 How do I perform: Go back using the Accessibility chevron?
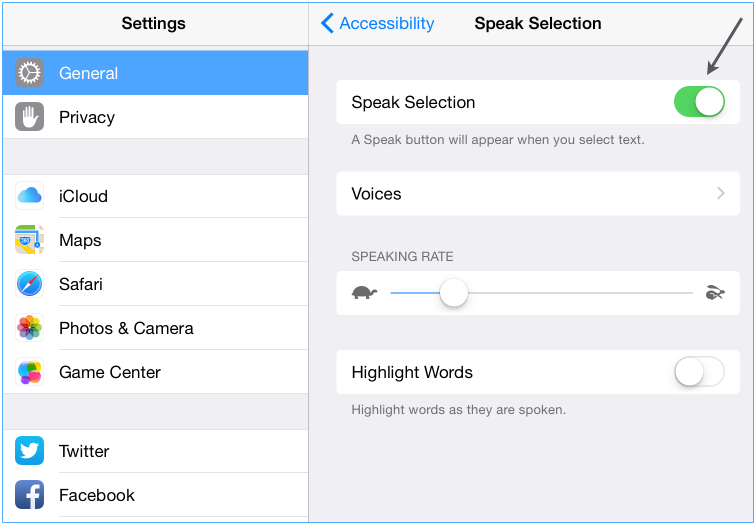327,23
